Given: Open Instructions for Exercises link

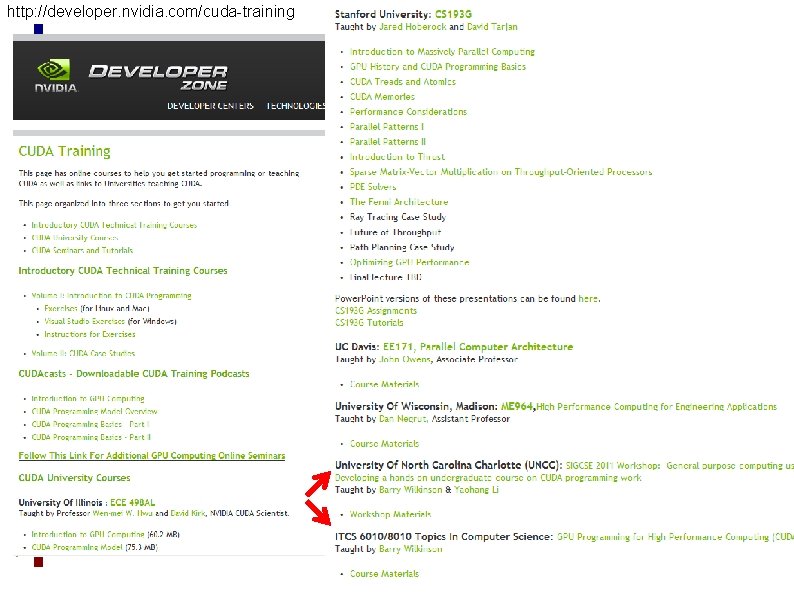Looking at the screenshot, I should 90,334.
